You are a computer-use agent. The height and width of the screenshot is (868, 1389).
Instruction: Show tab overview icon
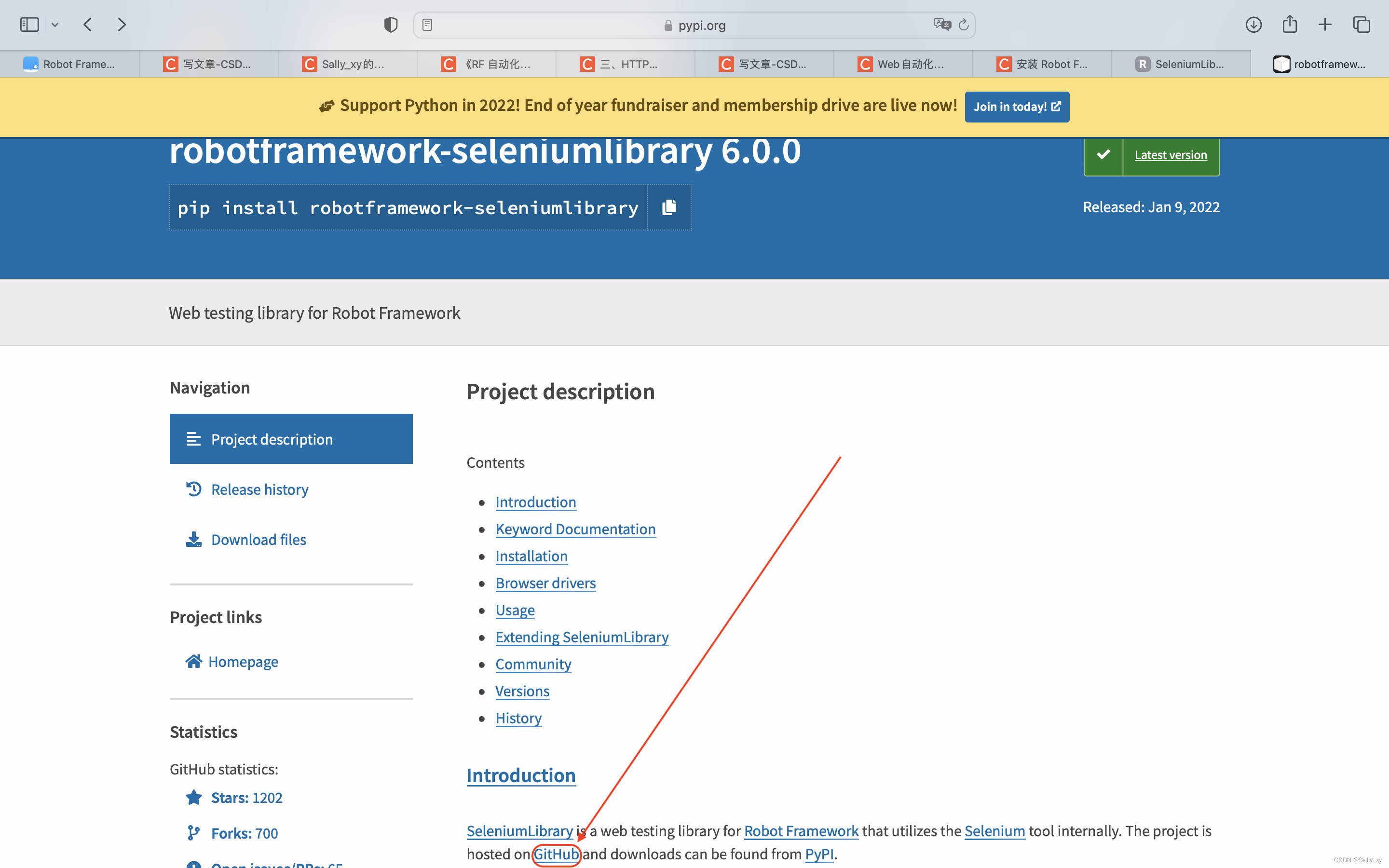click(x=1362, y=25)
